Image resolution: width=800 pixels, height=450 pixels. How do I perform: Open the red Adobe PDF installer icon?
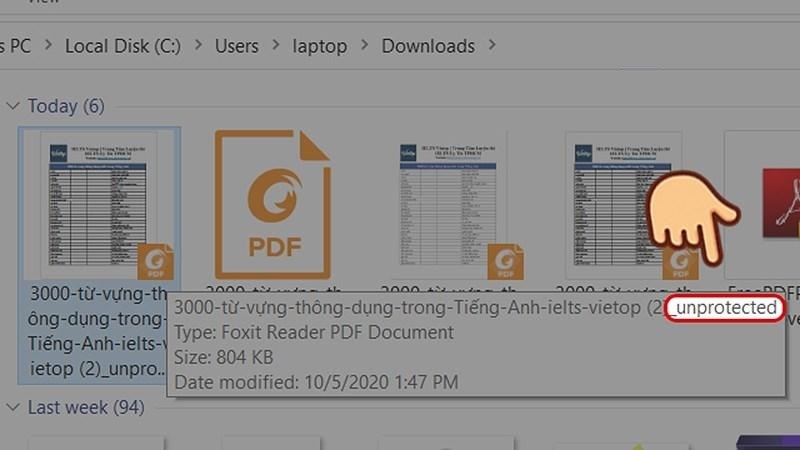781,203
